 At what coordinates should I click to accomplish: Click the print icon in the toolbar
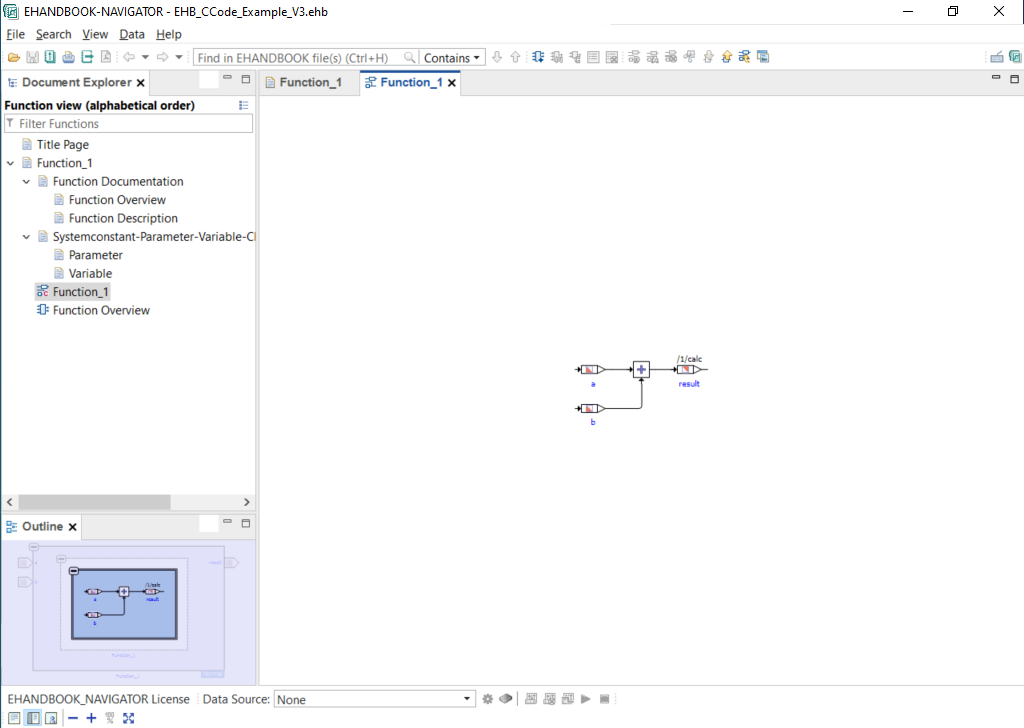(66, 57)
